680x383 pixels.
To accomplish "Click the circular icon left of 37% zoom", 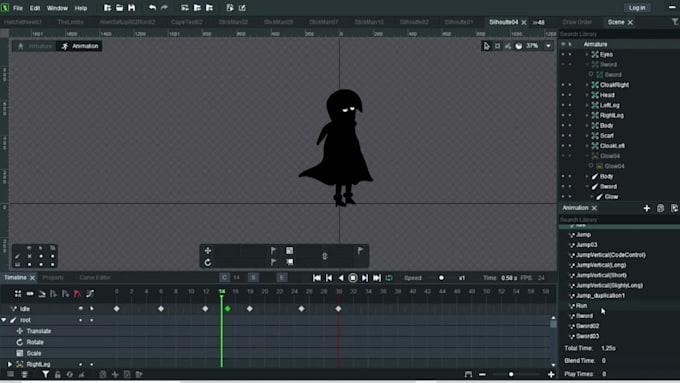I will (x=519, y=46).
